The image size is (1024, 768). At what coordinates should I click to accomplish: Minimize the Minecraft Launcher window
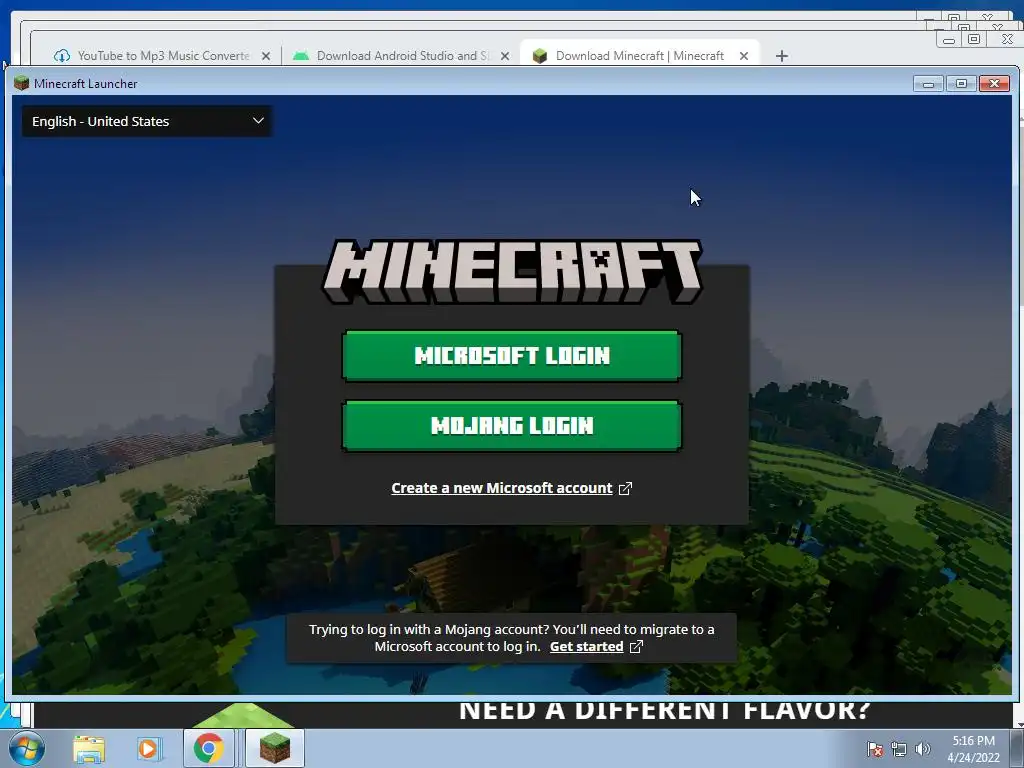[928, 84]
